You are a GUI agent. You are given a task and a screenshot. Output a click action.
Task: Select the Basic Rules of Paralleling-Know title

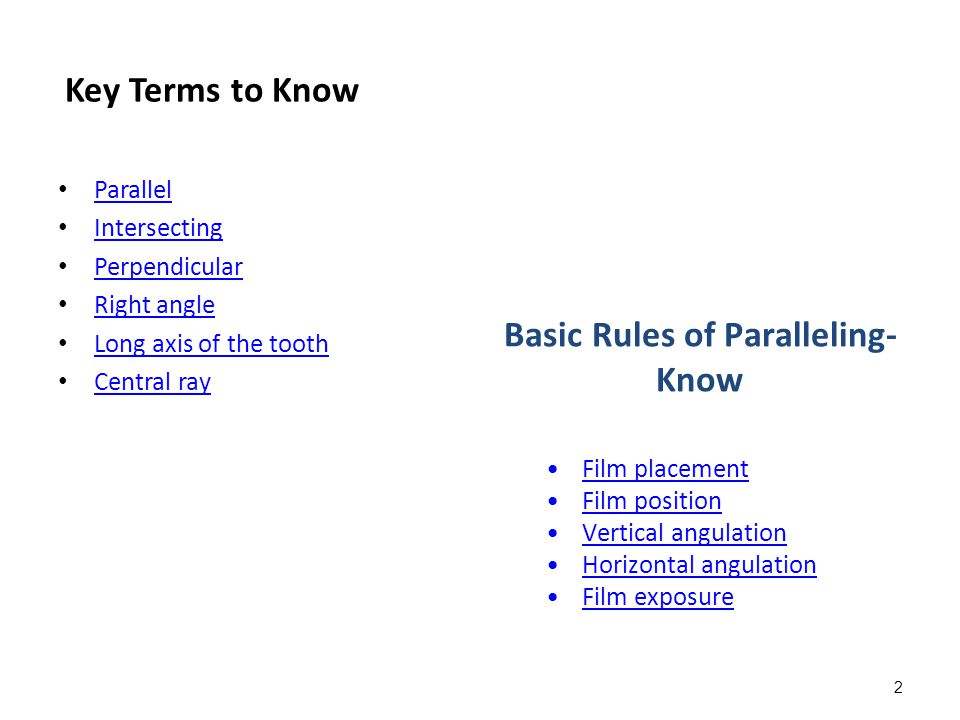click(x=700, y=358)
